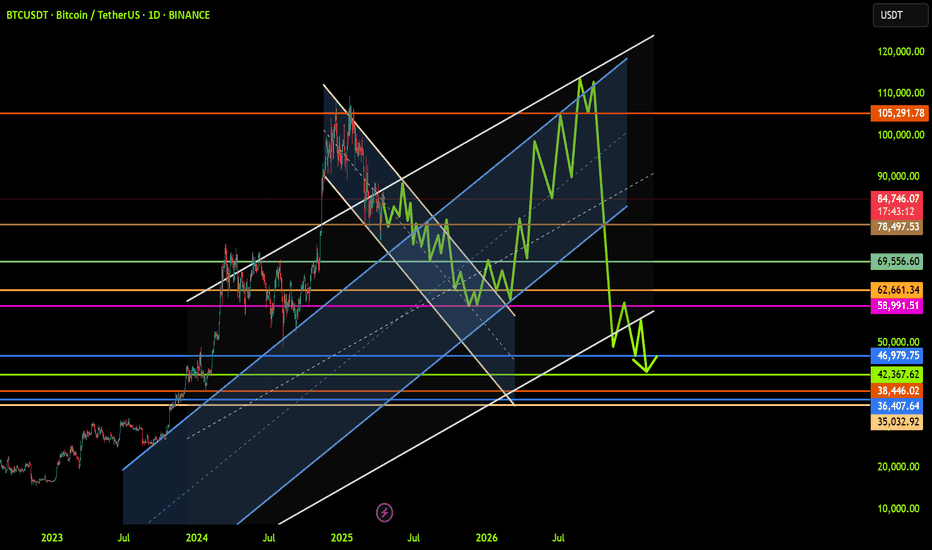Select the 38,446.02 orange price label
The height and width of the screenshot is (550, 932).
897,391
